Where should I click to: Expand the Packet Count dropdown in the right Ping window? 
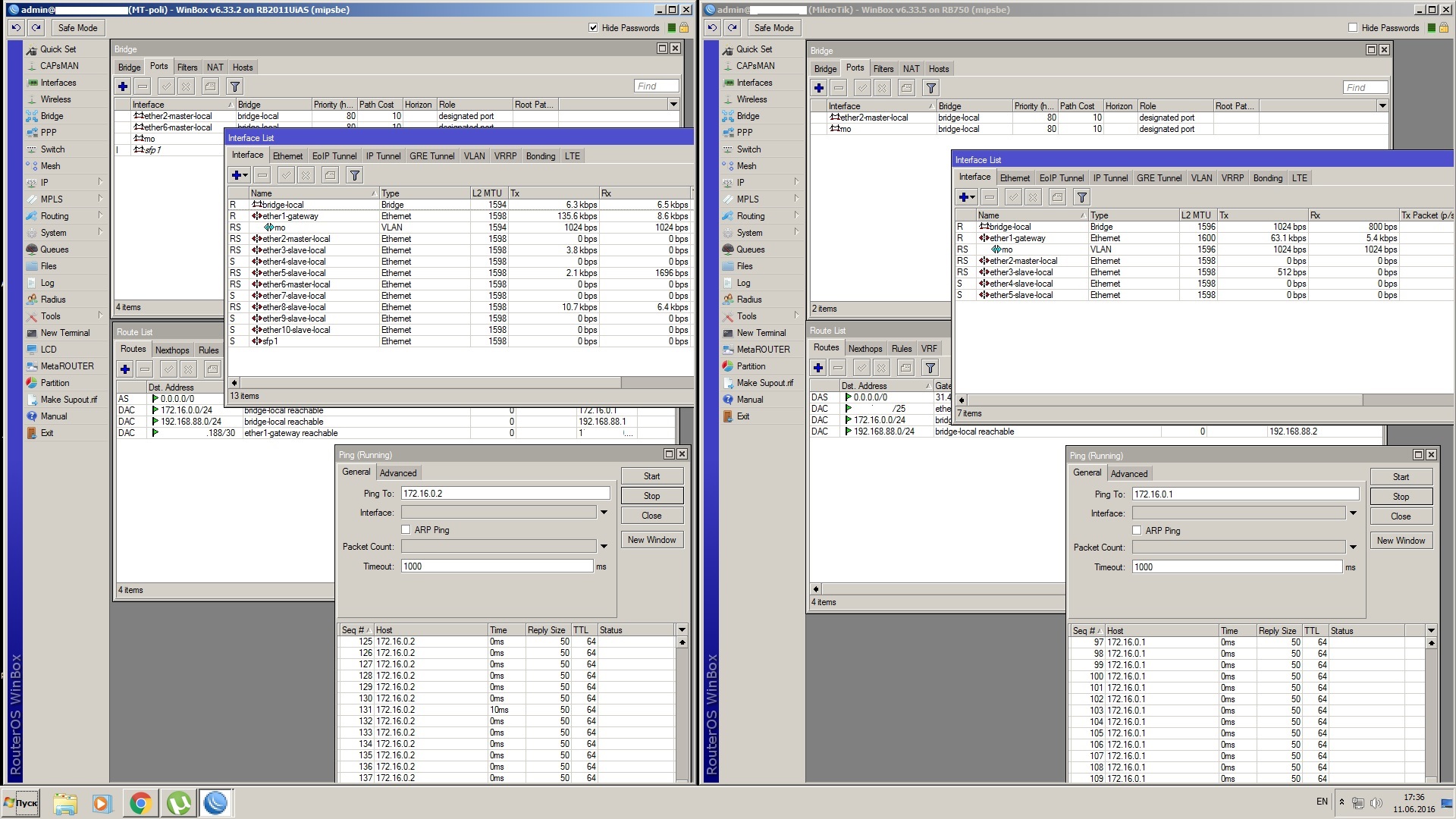tap(1353, 547)
